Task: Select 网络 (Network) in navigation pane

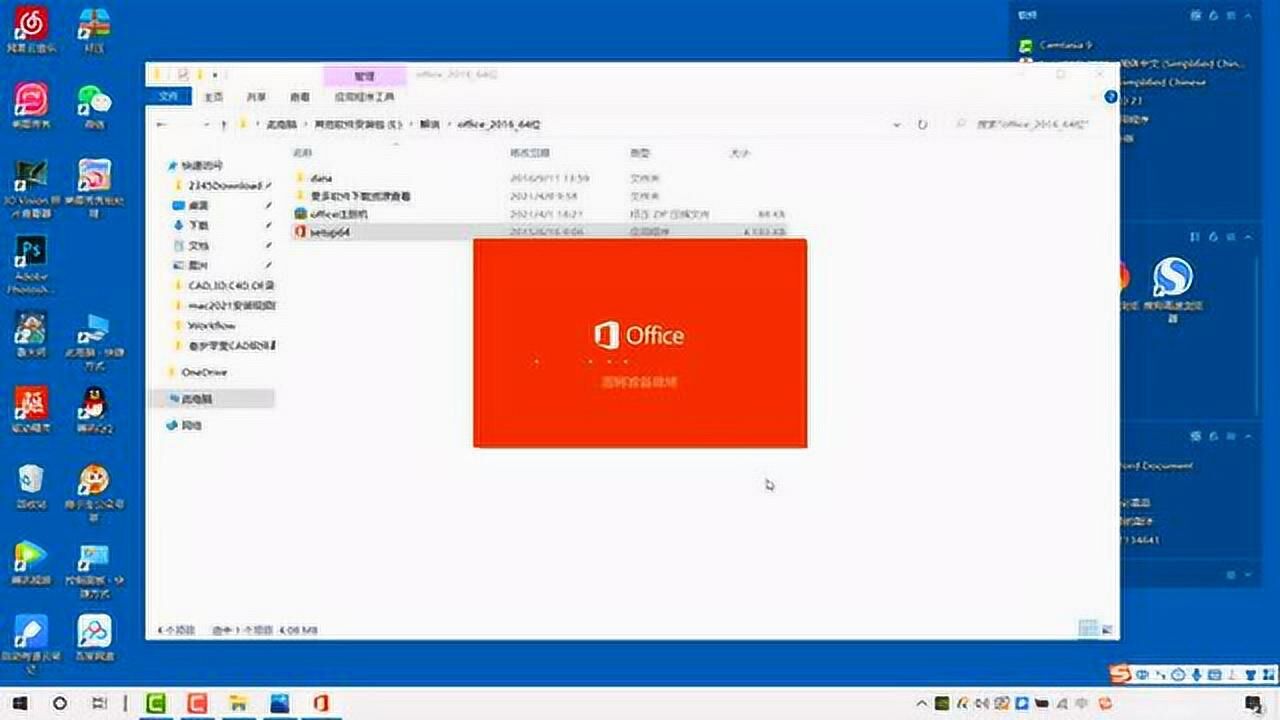Action: [x=185, y=425]
